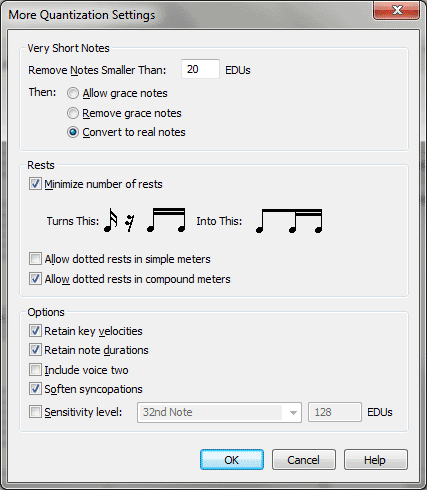Viewport: 427px width, 490px height.
Task: Click the OK button
Action: point(232,460)
